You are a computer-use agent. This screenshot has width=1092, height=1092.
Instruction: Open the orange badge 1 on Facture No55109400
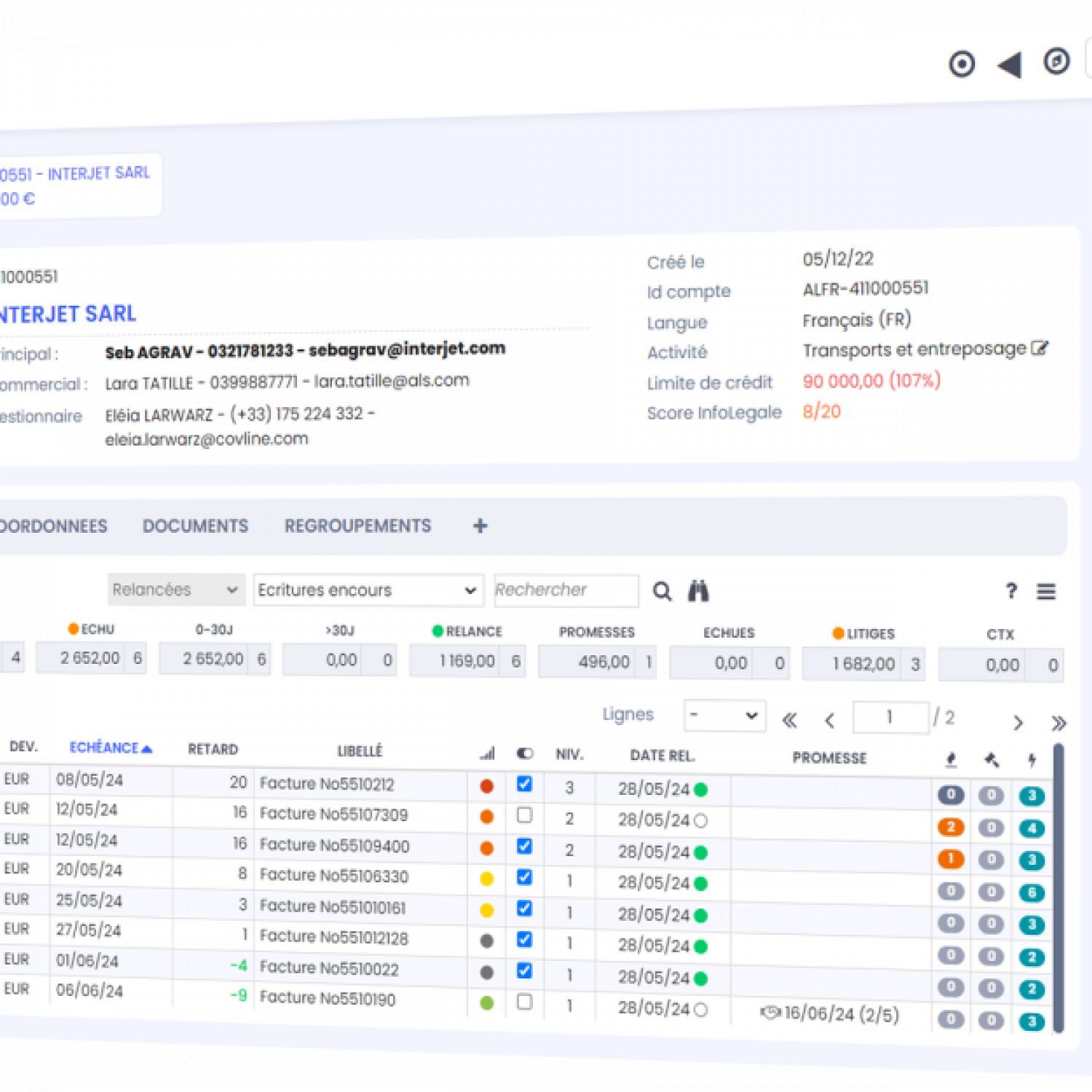tap(951, 859)
